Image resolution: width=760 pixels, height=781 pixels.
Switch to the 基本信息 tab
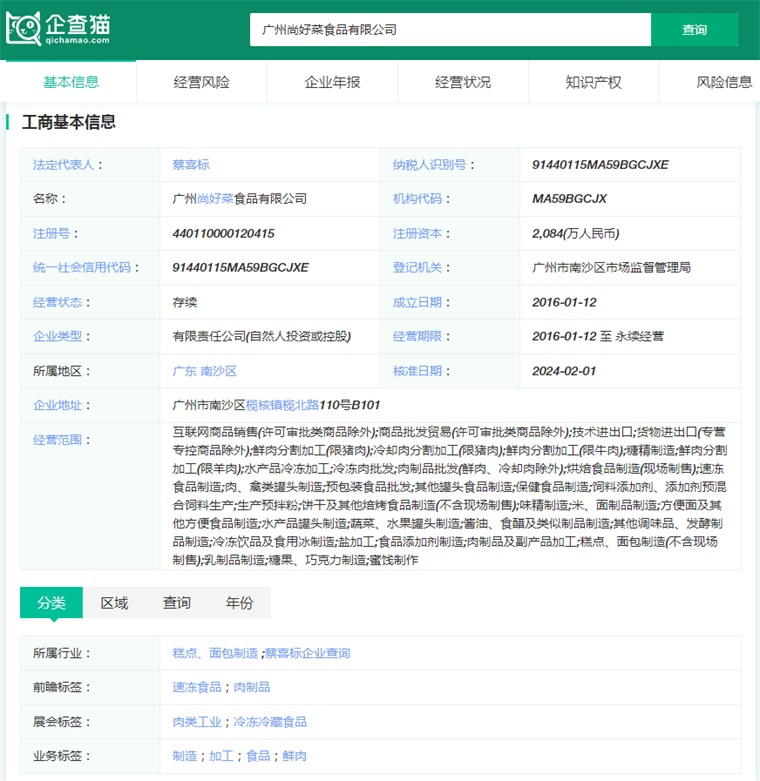(x=71, y=82)
